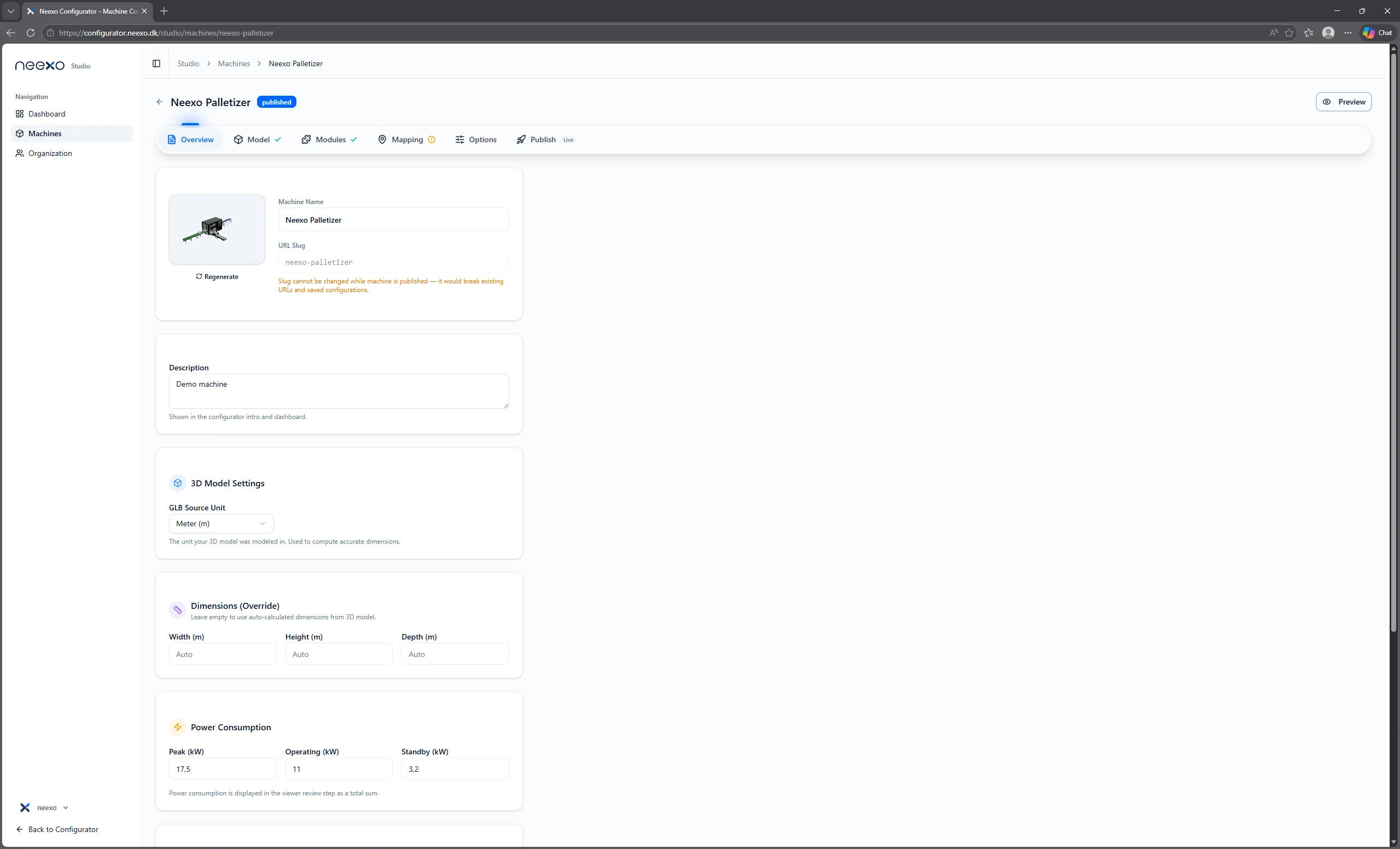
Task: Click the neexo logo in sidebar
Action: pyautogui.click(x=40, y=66)
